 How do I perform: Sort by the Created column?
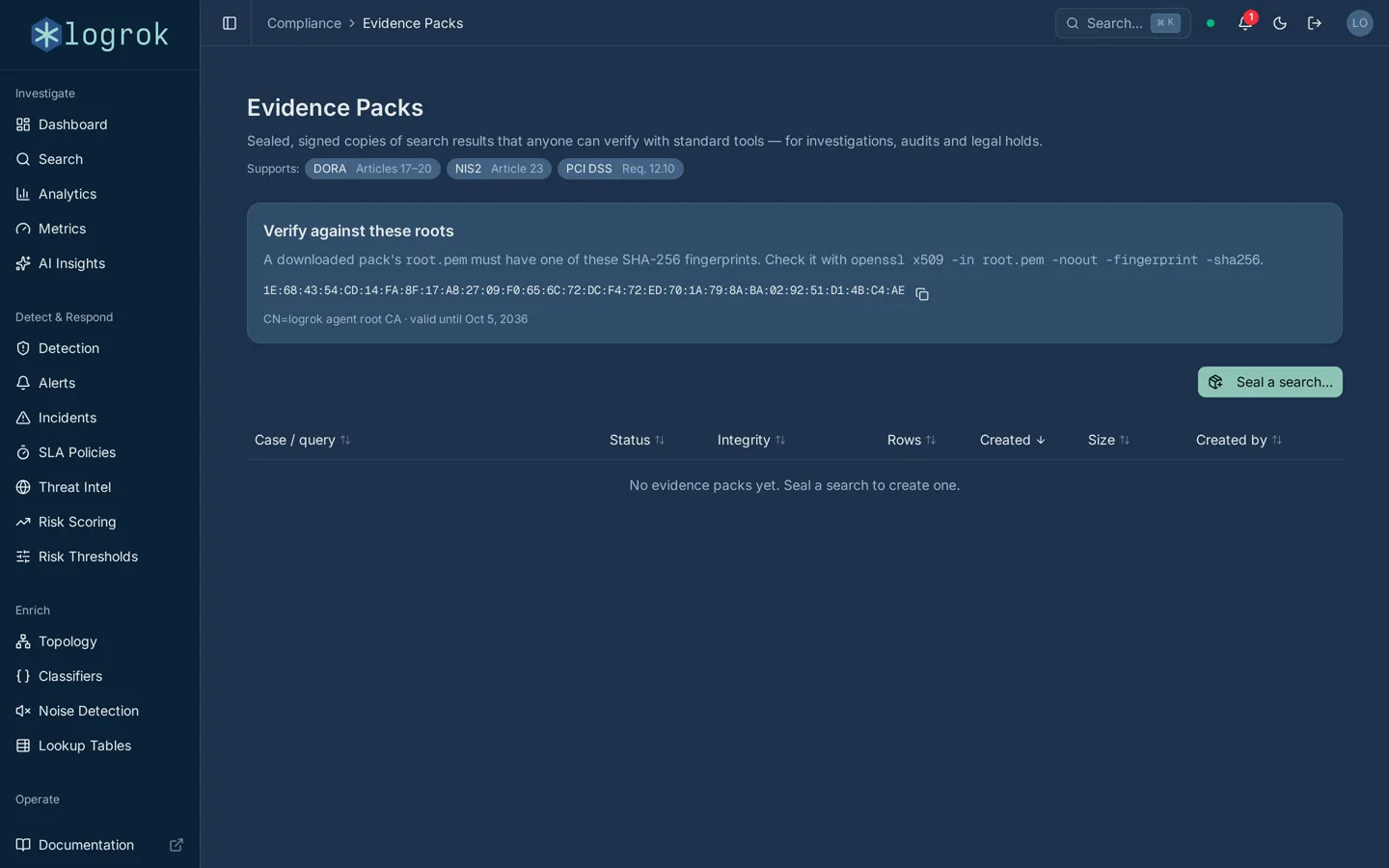tap(1013, 440)
